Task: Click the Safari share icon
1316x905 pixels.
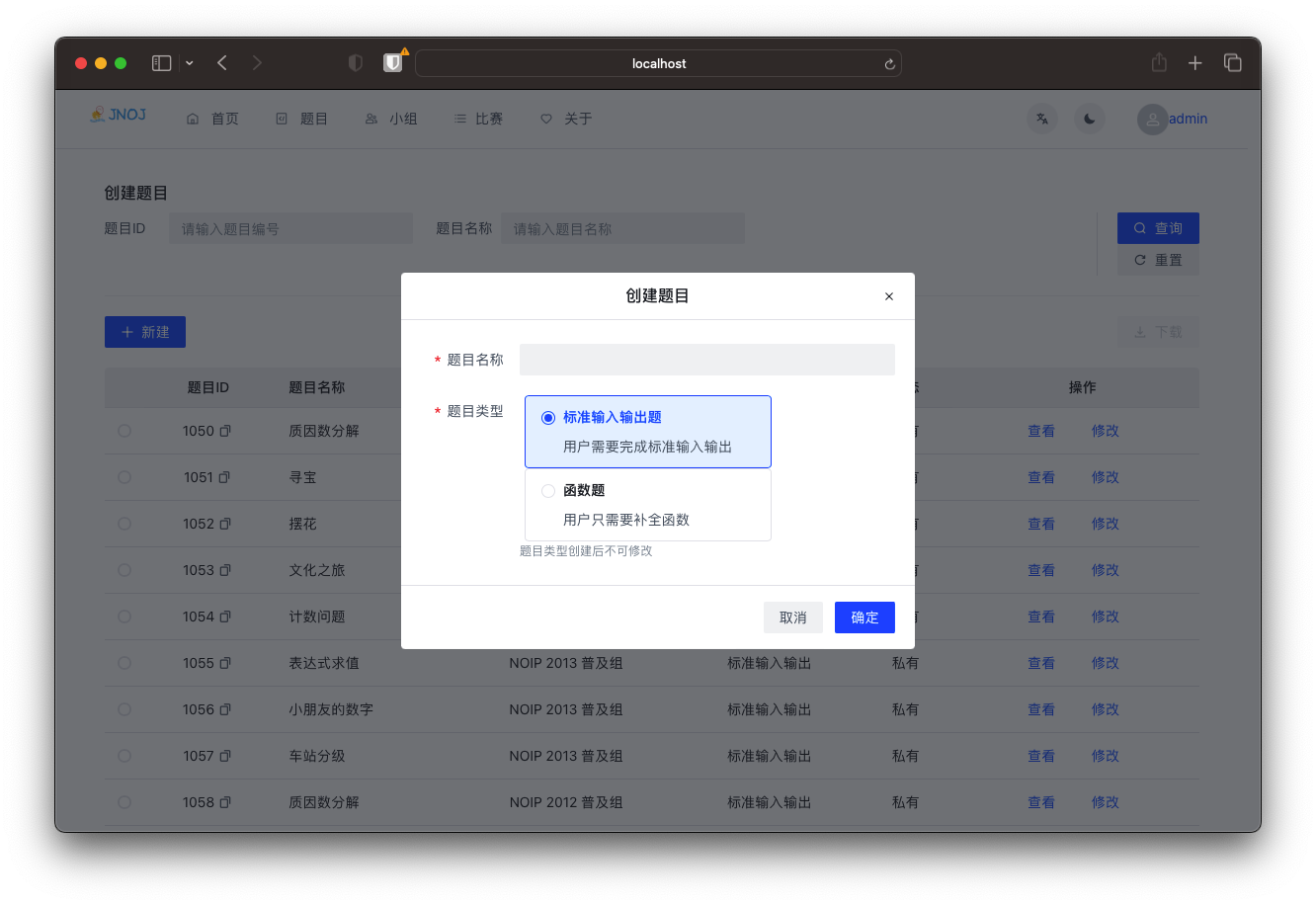Action: coord(1159,62)
